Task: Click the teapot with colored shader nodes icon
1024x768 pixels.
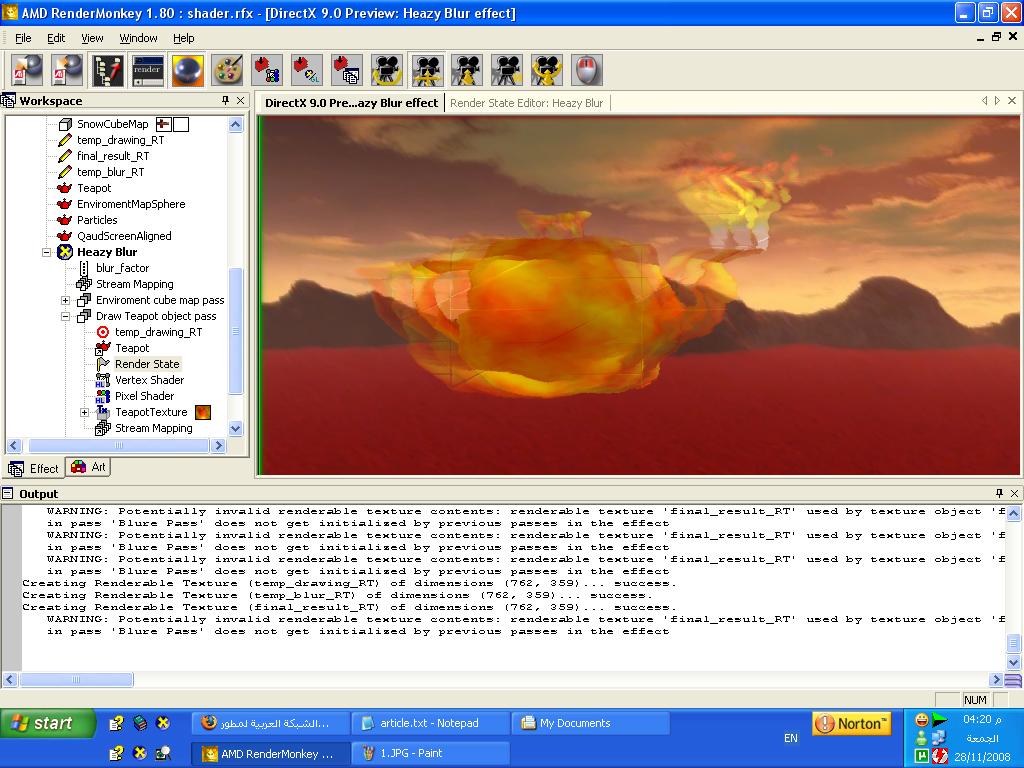Action: [x=267, y=70]
